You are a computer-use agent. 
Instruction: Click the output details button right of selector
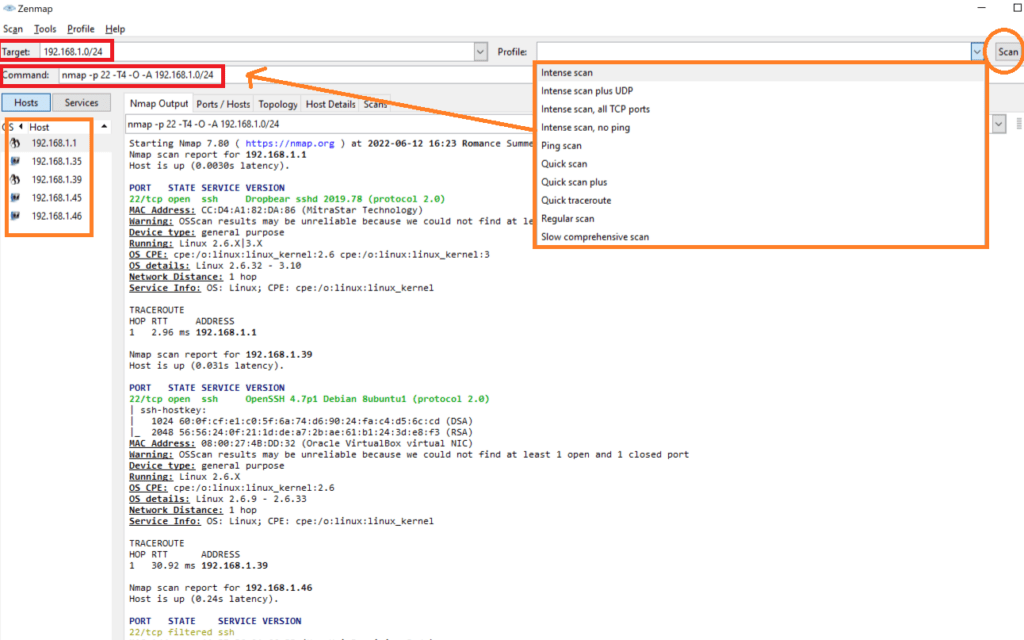click(x=1019, y=124)
